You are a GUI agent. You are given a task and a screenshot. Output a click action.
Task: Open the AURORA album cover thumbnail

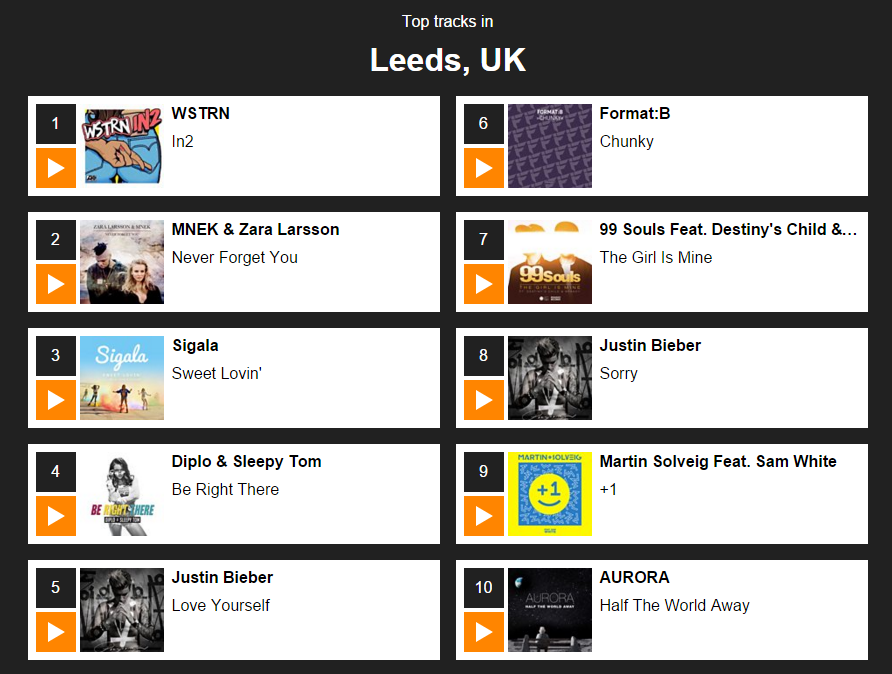(x=550, y=610)
